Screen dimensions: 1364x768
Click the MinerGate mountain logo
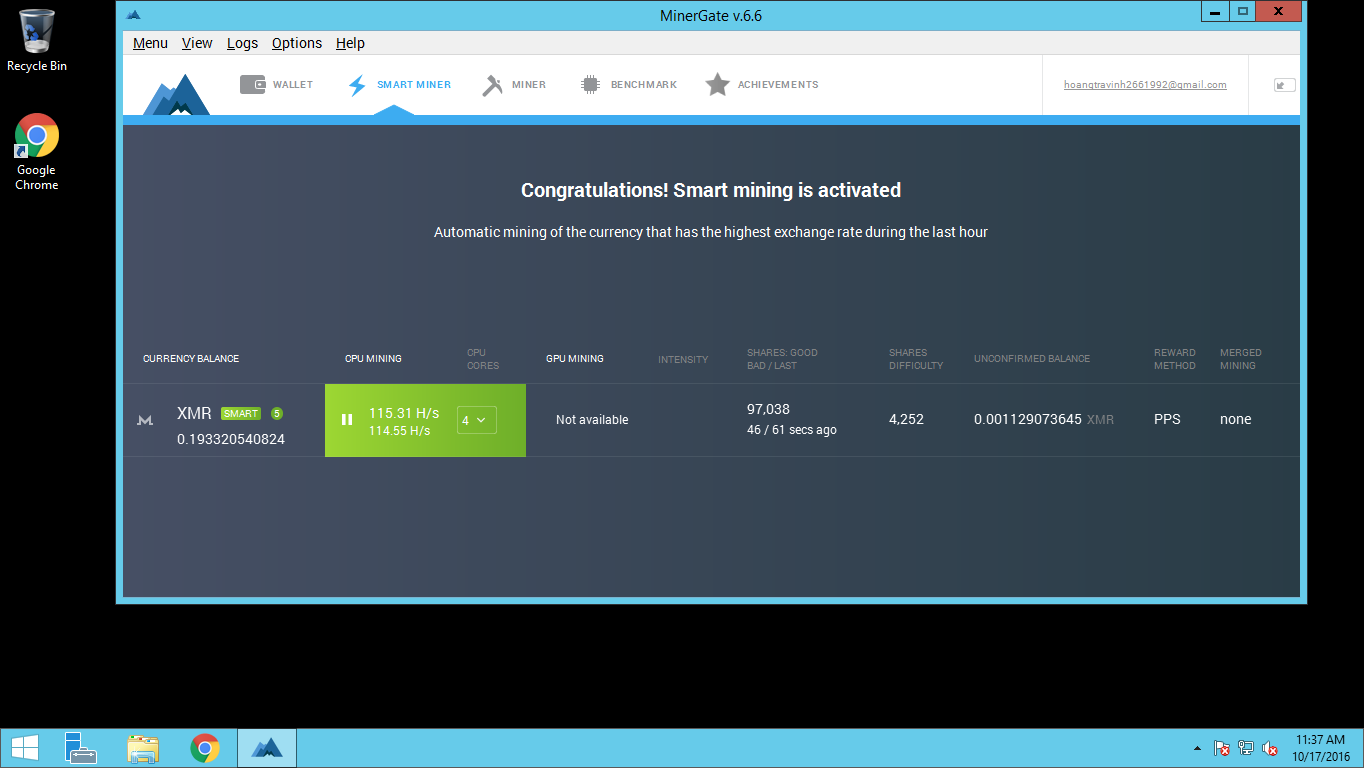point(176,94)
